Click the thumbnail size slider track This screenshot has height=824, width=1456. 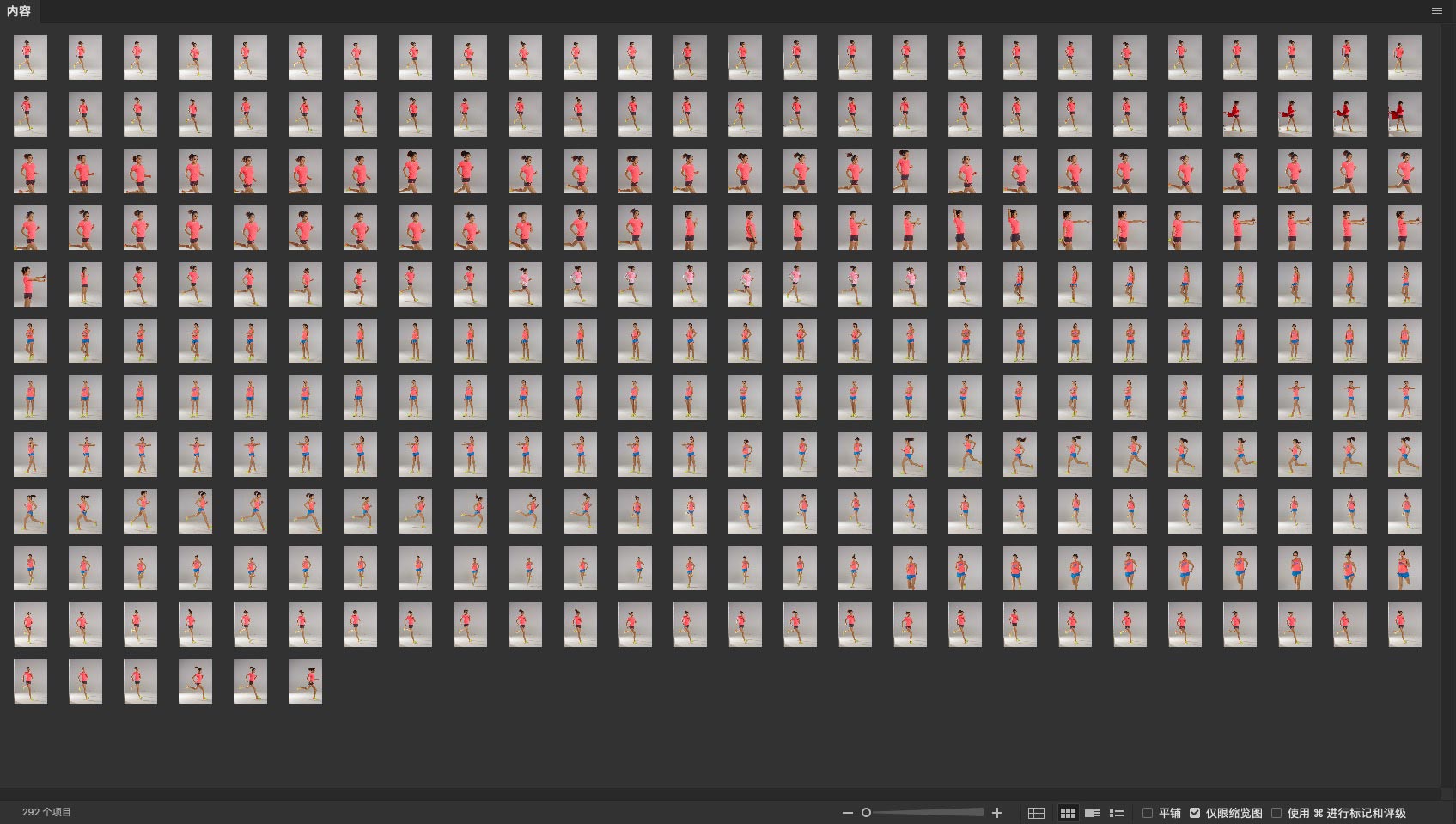[928, 813]
